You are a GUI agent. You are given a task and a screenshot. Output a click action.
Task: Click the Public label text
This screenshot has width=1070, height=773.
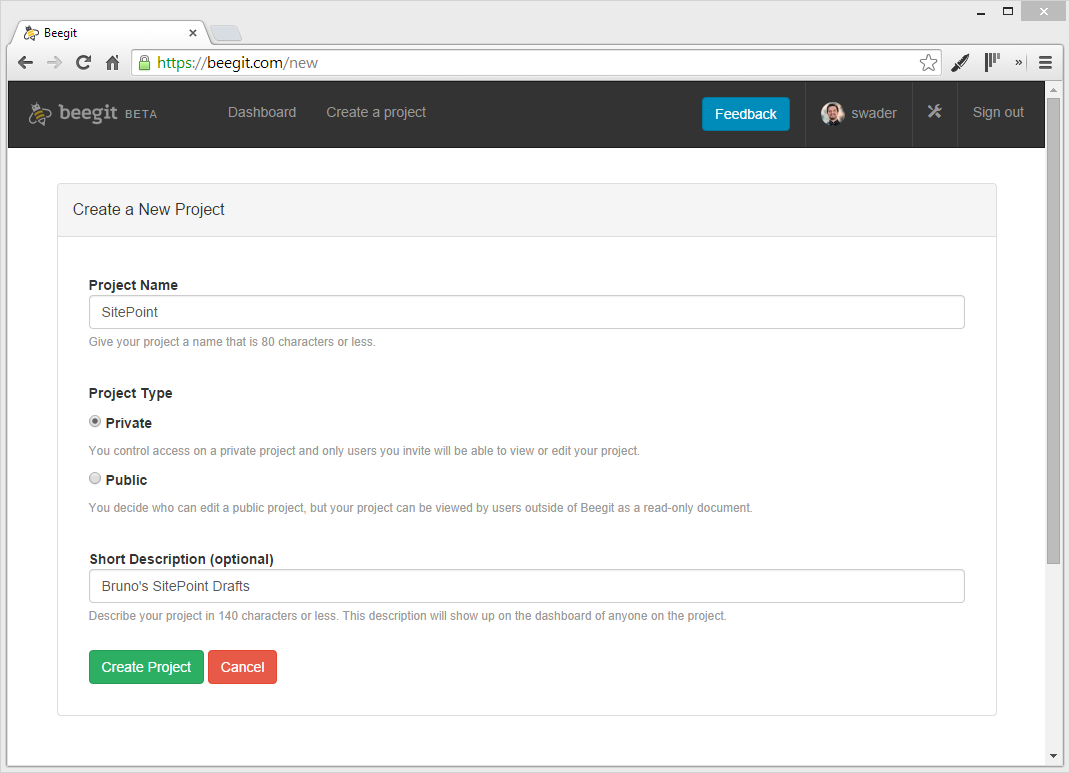[x=126, y=480]
